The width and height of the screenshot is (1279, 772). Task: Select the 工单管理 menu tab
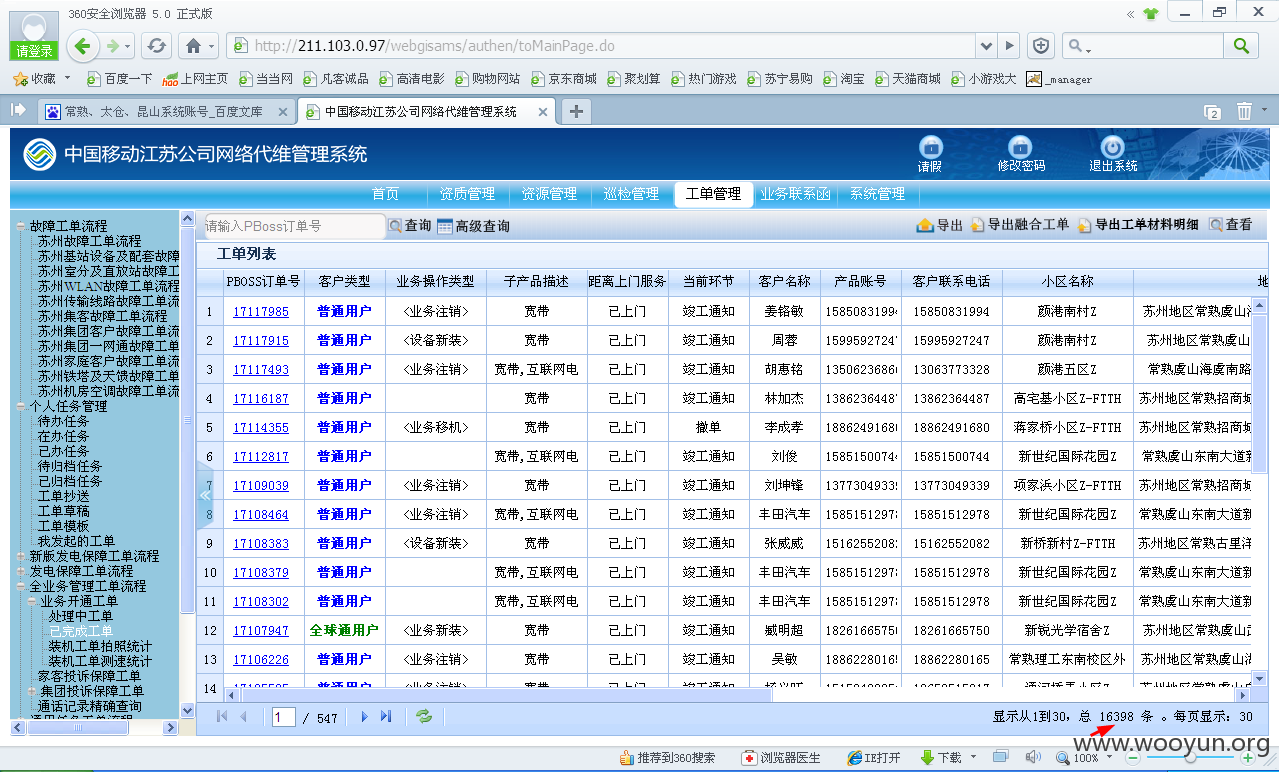click(713, 194)
